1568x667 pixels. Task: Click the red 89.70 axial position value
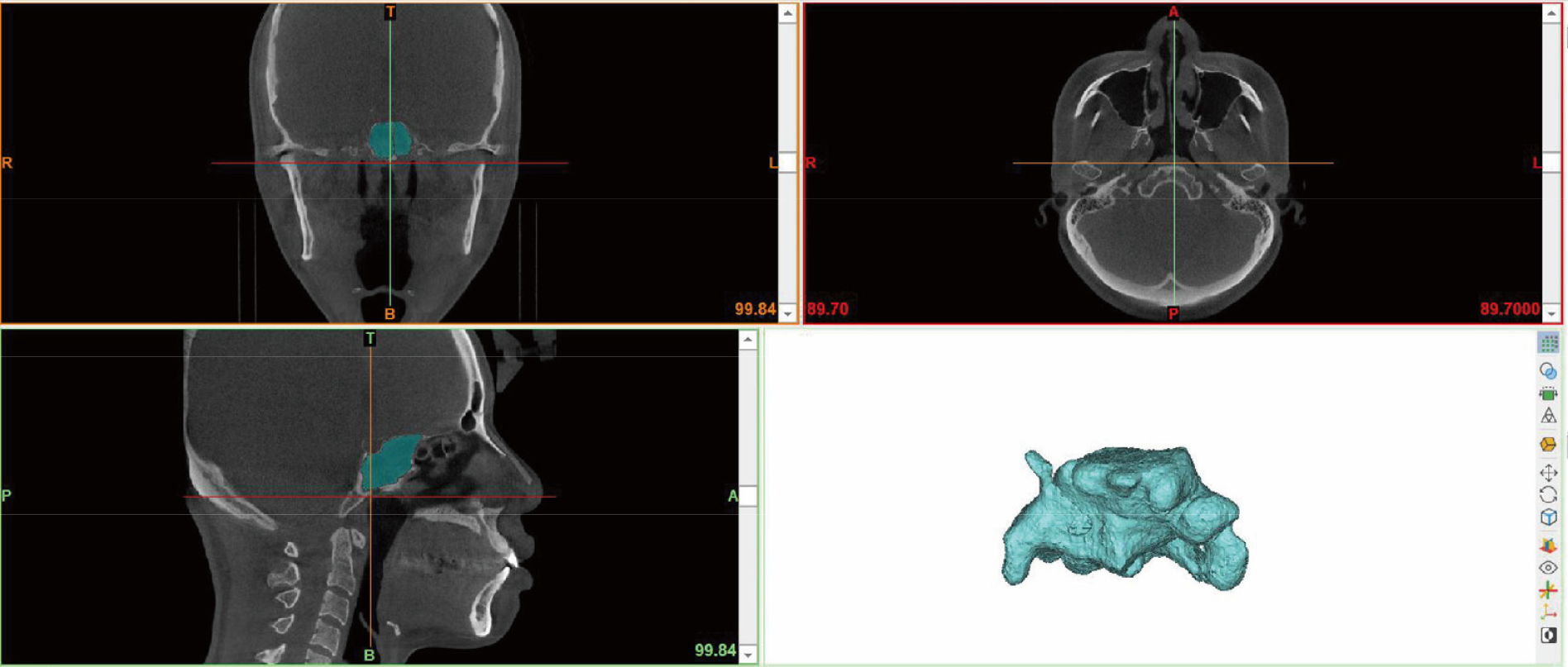828,309
